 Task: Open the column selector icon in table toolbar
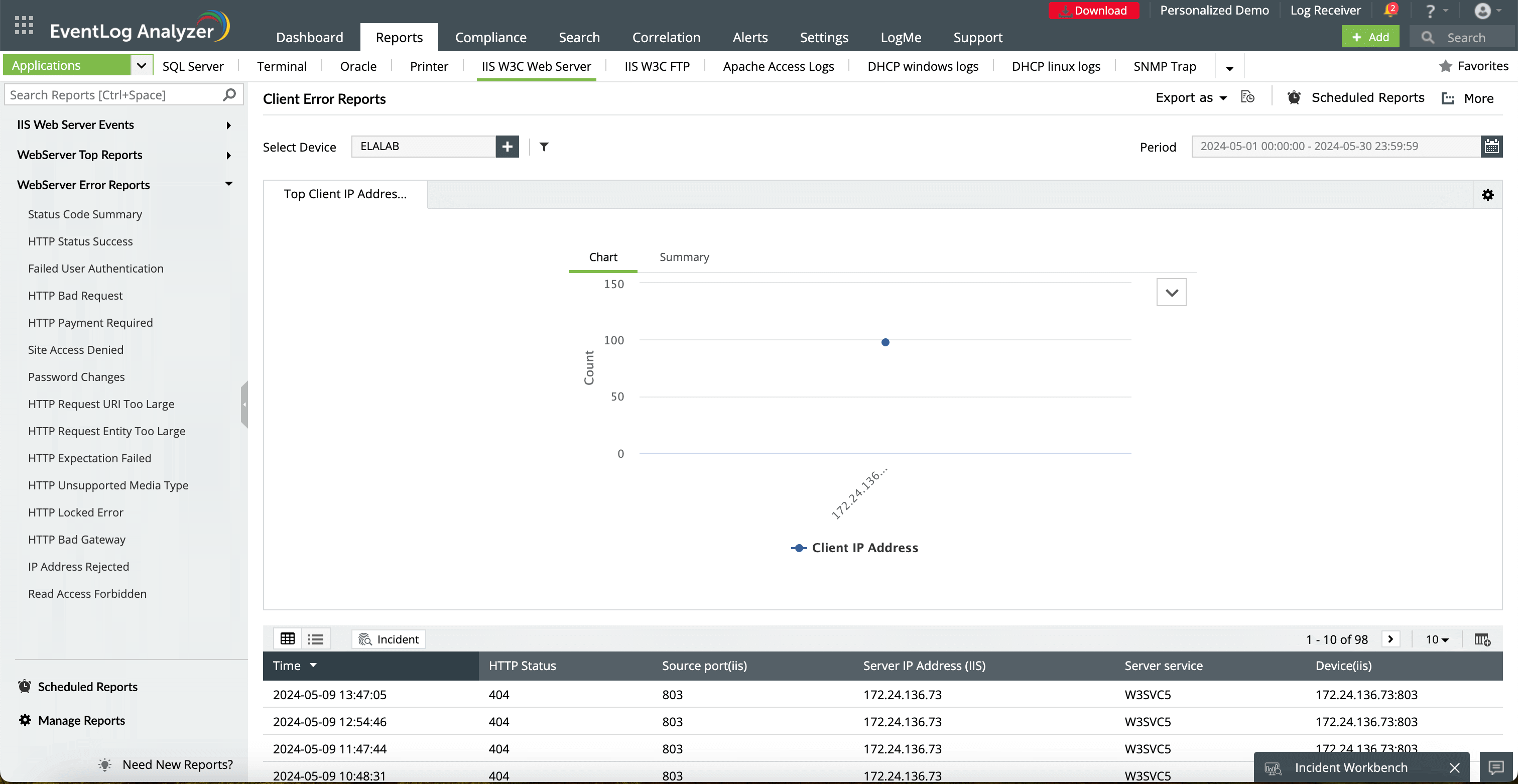[x=1481, y=639]
